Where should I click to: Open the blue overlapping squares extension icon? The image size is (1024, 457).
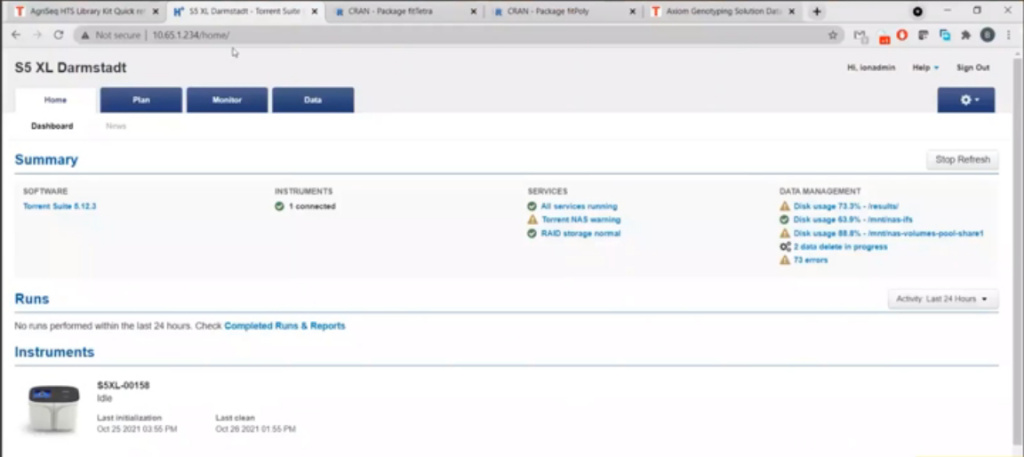pos(945,35)
